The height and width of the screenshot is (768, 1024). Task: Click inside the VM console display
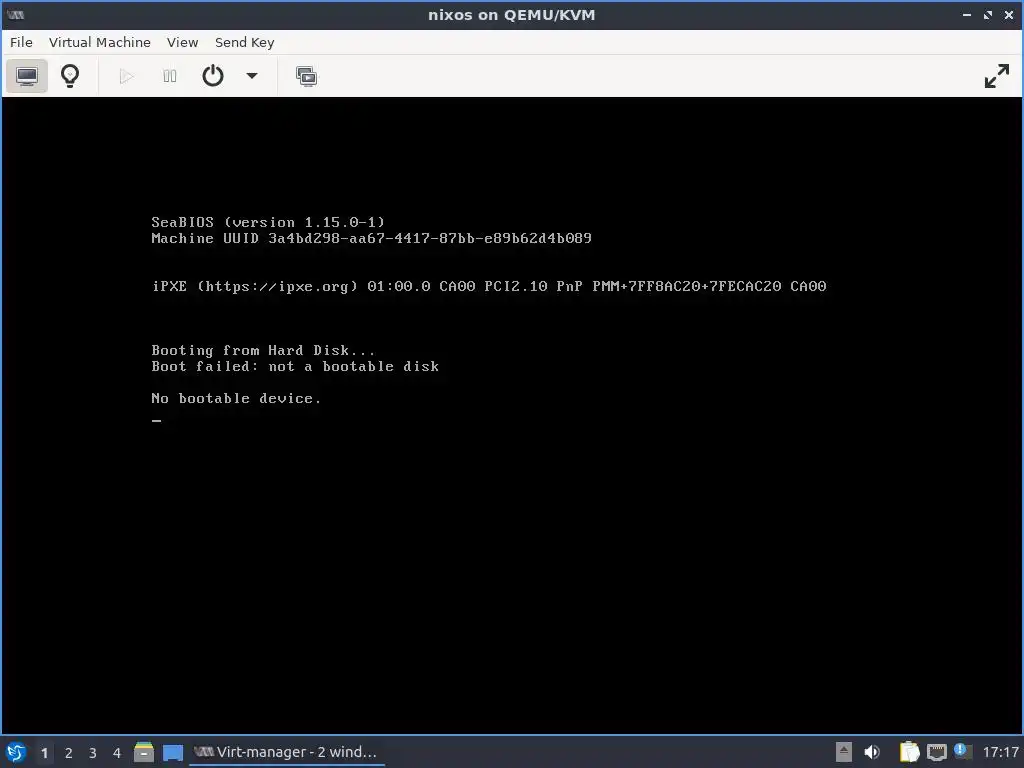512,415
